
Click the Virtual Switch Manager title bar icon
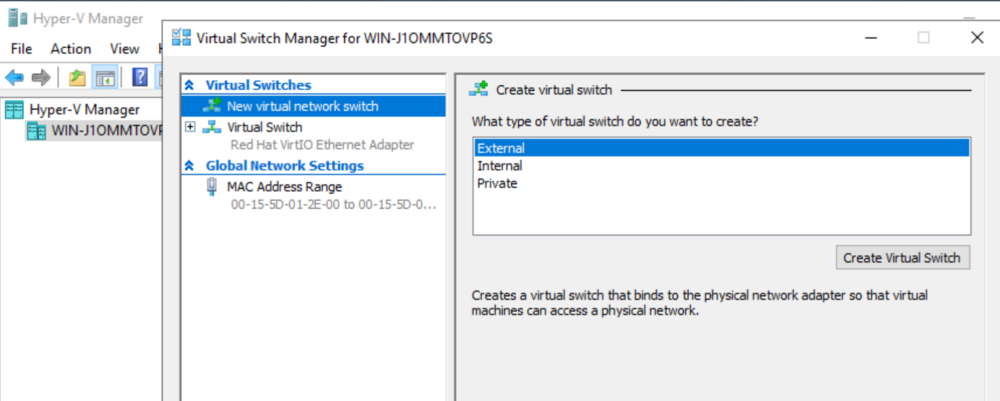point(182,38)
